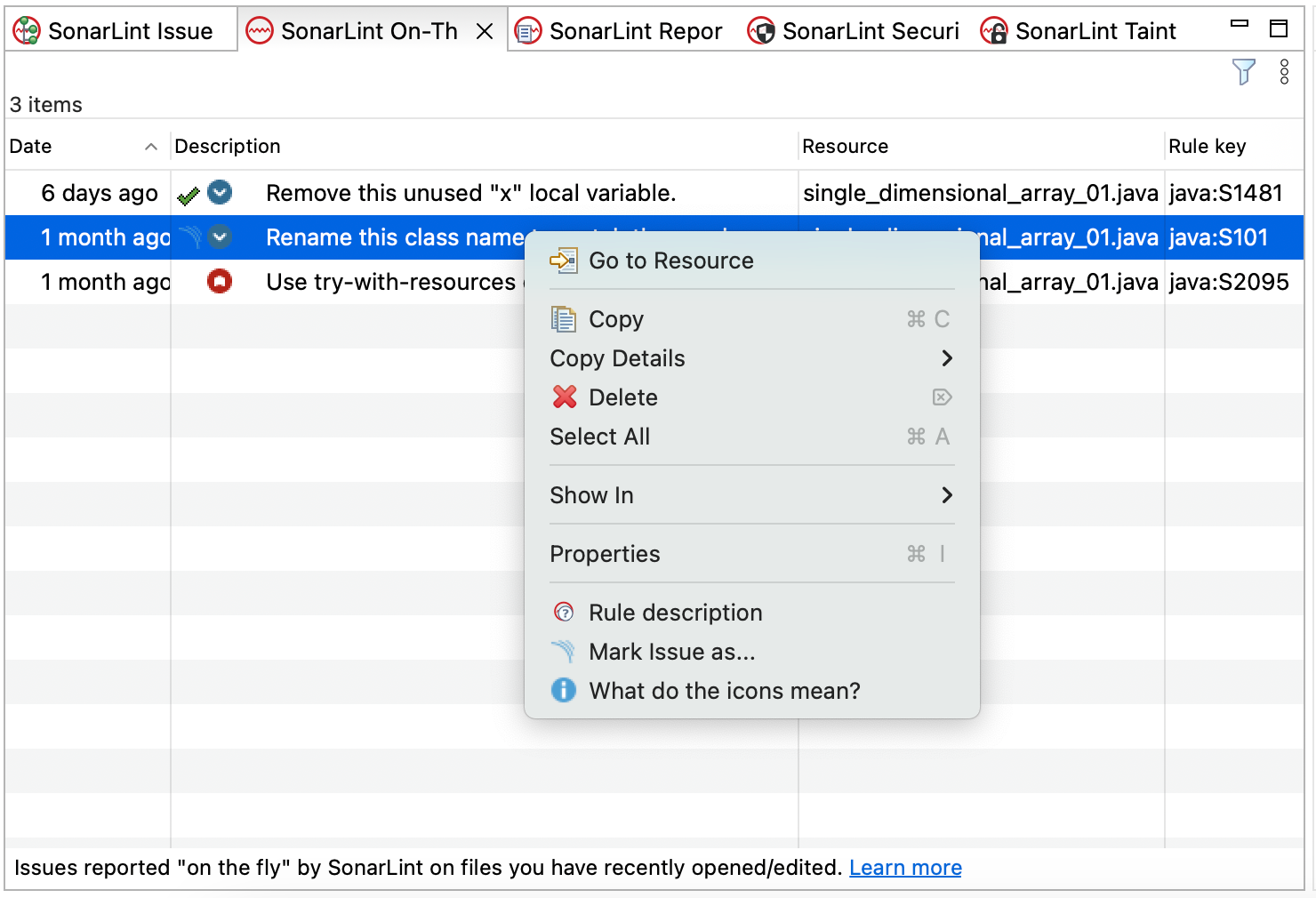Open Rule description menu entry

pos(752,613)
